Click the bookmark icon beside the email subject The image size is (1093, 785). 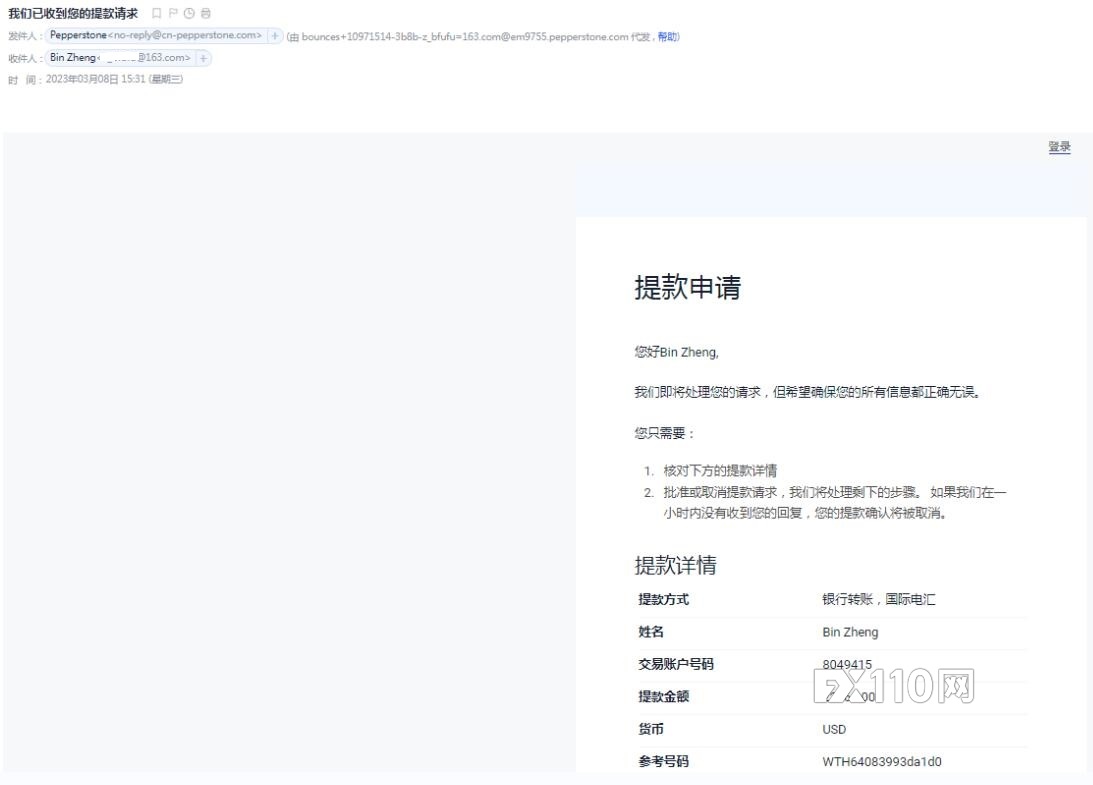pos(157,13)
